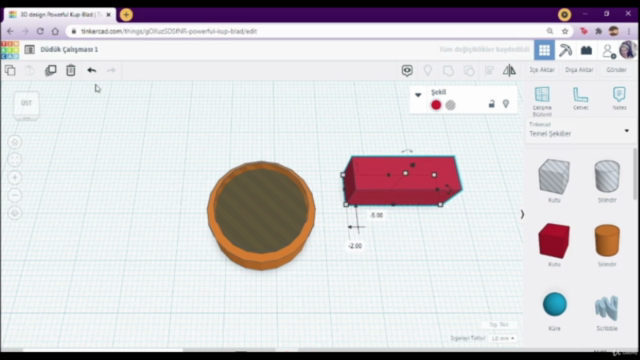The width and height of the screenshot is (640, 360).
Task: Select the solid red color swatch
Action: [x=436, y=105]
